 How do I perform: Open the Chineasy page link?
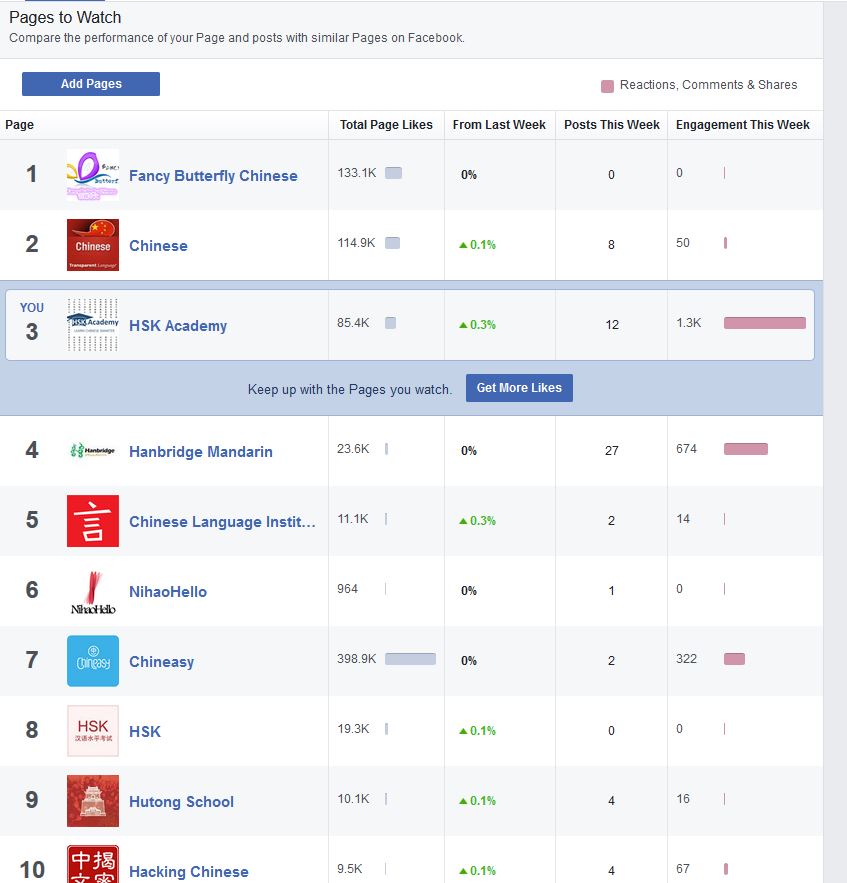point(162,662)
